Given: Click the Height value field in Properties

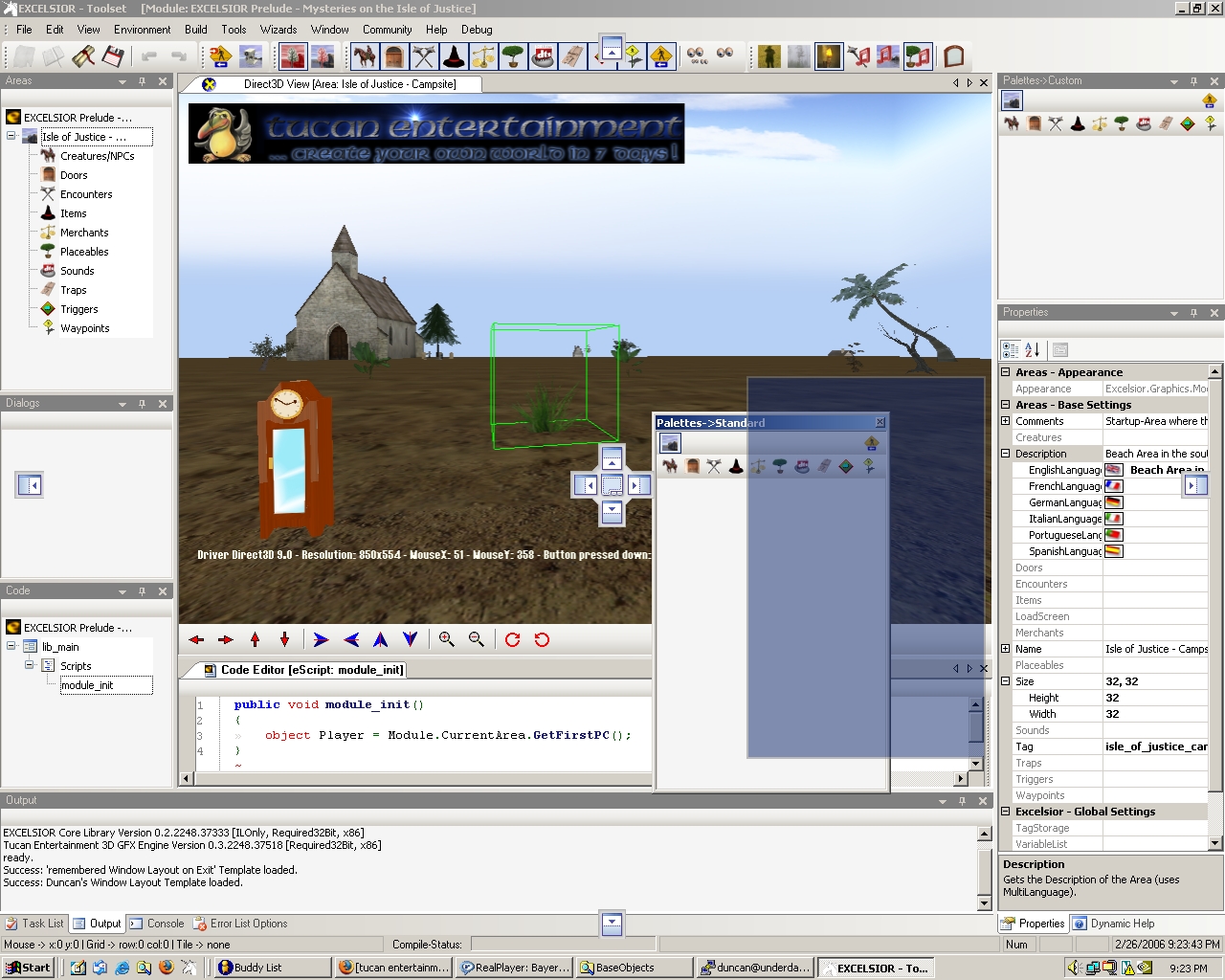Looking at the screenshot, I should point(1155,698).
